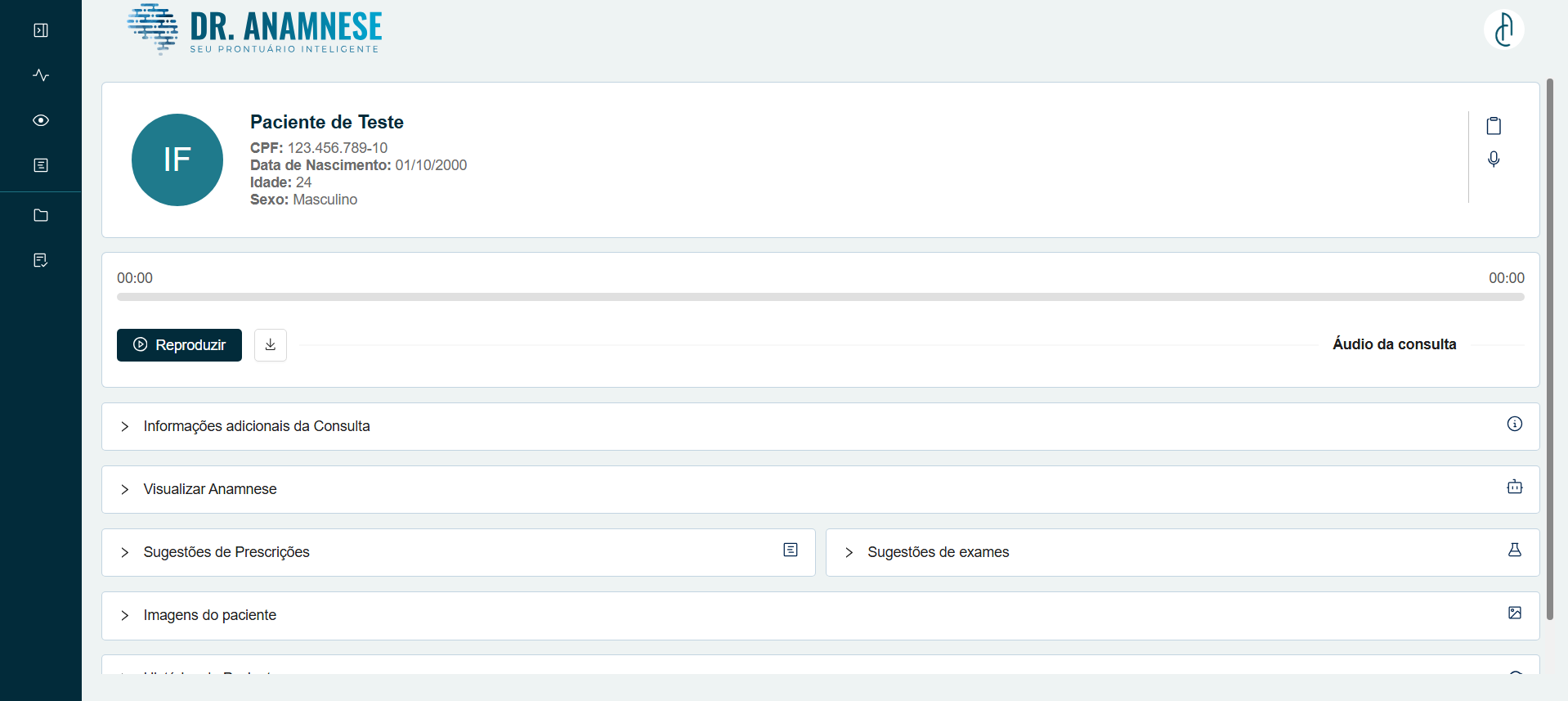The height and width of the screenshot is (701, 1568).
Task: Click the clipboard icon in patient card
Action: [1494, 126]
